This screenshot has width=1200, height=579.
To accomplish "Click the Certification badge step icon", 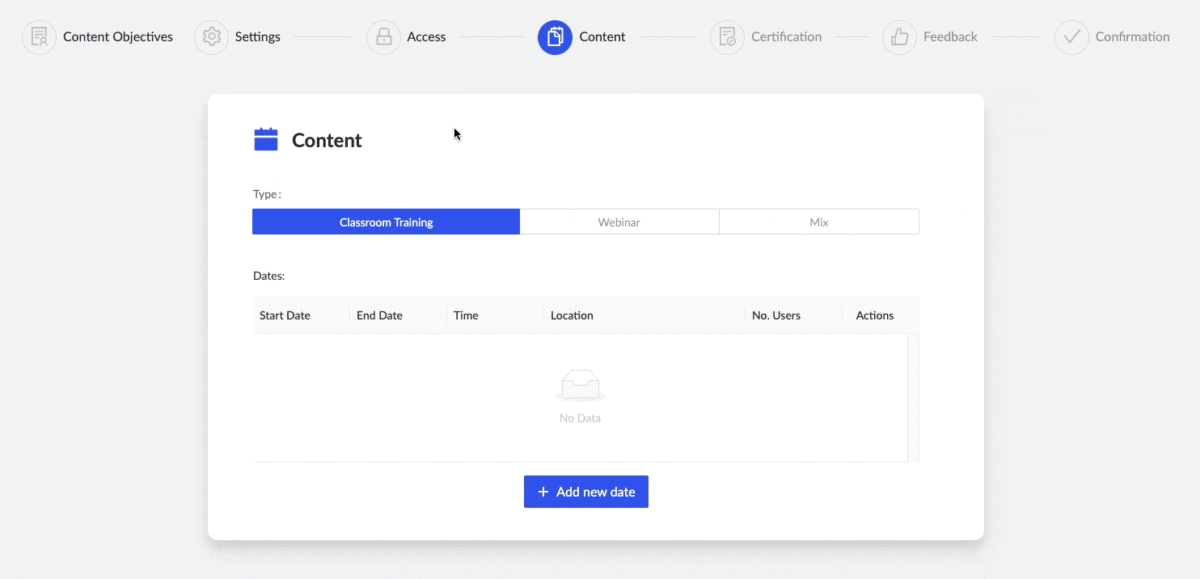I will pos(726,36).
